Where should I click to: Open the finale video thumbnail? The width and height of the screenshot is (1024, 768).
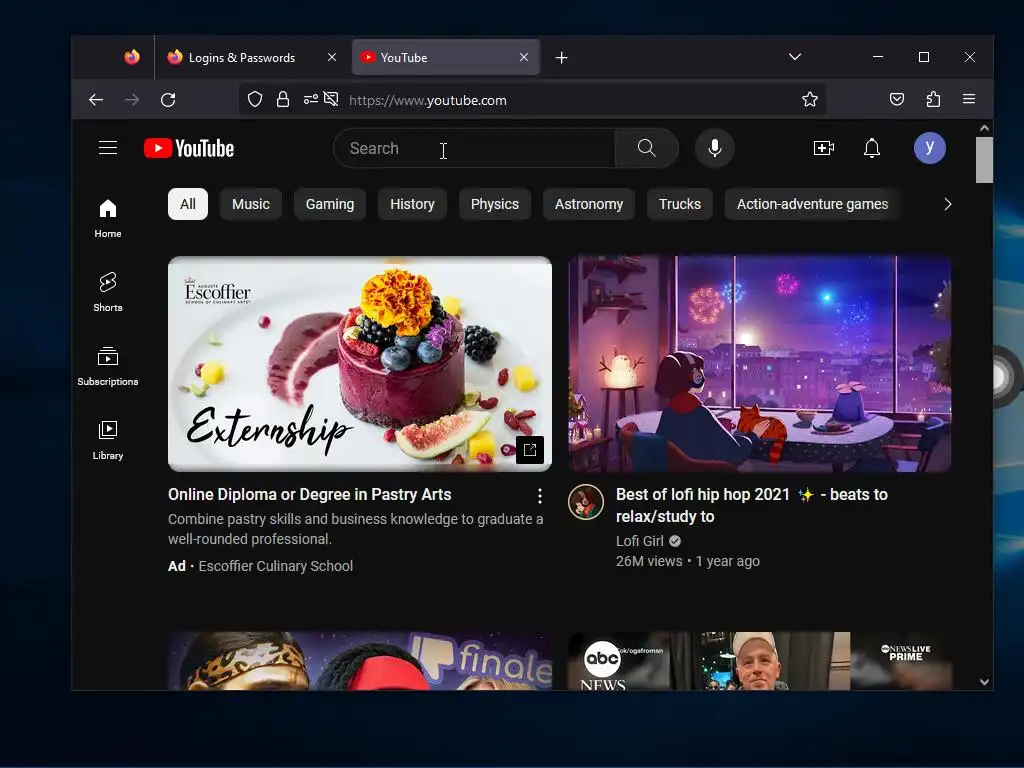pyautogui.click(x=360, y=661)
